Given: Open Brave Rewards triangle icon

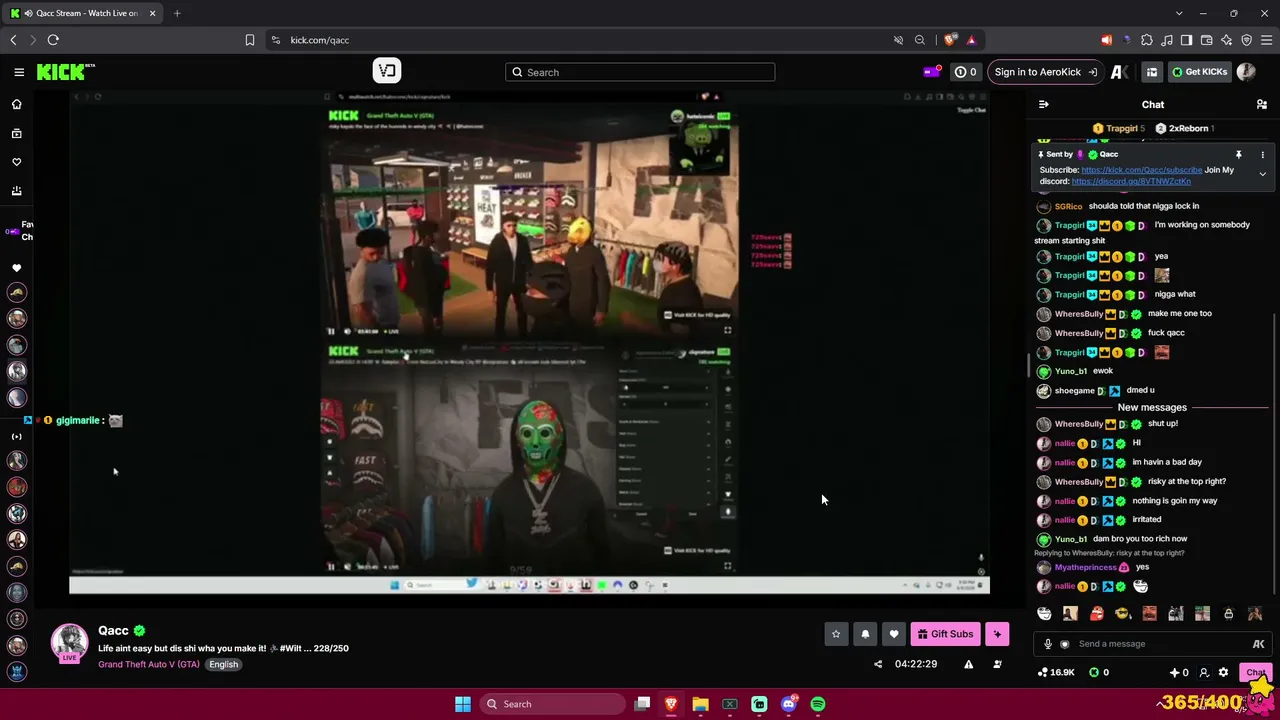Looking at the screenshot, I should click(971, 40).
